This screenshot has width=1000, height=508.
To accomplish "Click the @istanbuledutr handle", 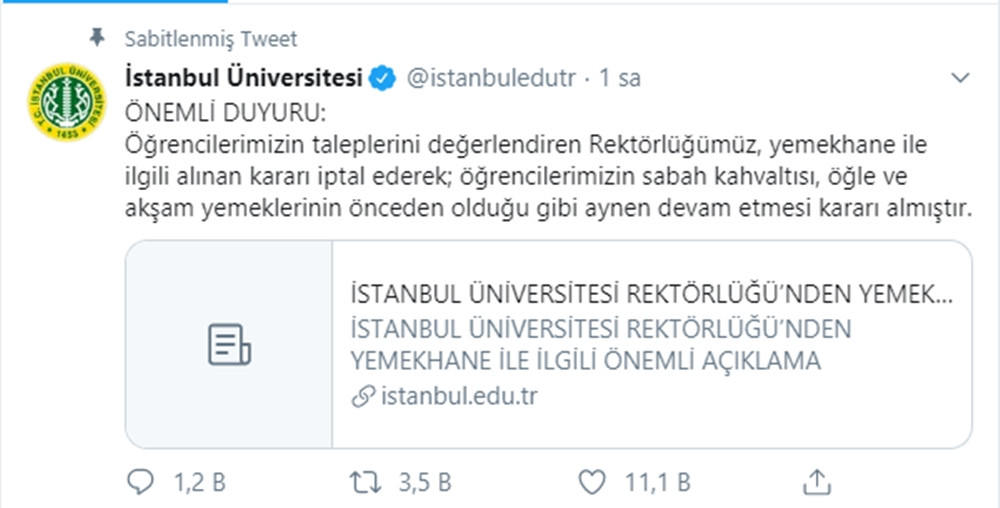I will pyautogui.click(x=491, y=78).
